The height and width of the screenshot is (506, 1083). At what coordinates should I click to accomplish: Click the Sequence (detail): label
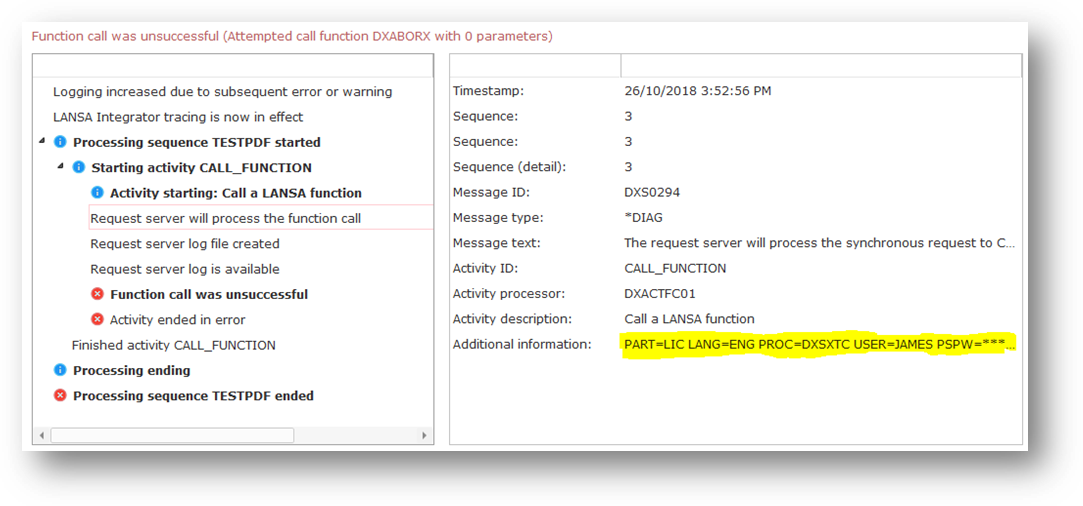tap(509, 167)
